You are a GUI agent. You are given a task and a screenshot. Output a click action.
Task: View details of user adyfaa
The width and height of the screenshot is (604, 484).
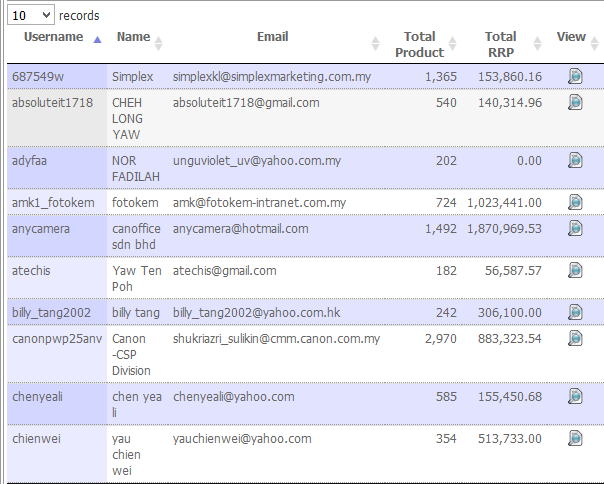575,160
